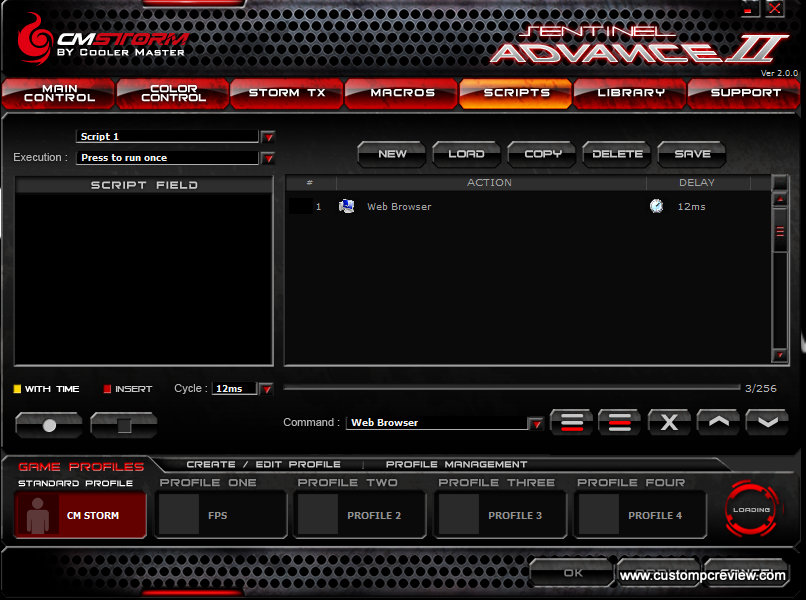Click the action list scroll-down arrow
The width and height of the screenshot is (806, 600).
pyautogui.click(x=780, y=355)
